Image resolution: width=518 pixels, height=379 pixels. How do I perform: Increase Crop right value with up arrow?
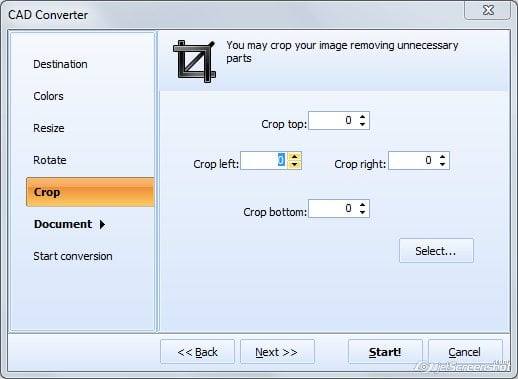click(442, 157)
